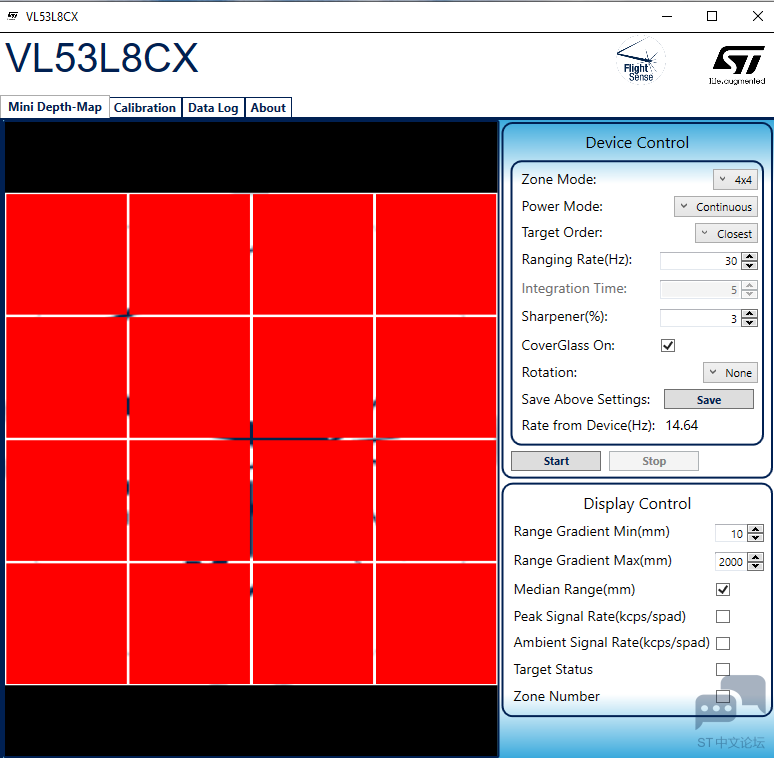774x758 pixels.
Task: Uncheck Median Range(mm) checkbox
Action: tap(723, 590)
